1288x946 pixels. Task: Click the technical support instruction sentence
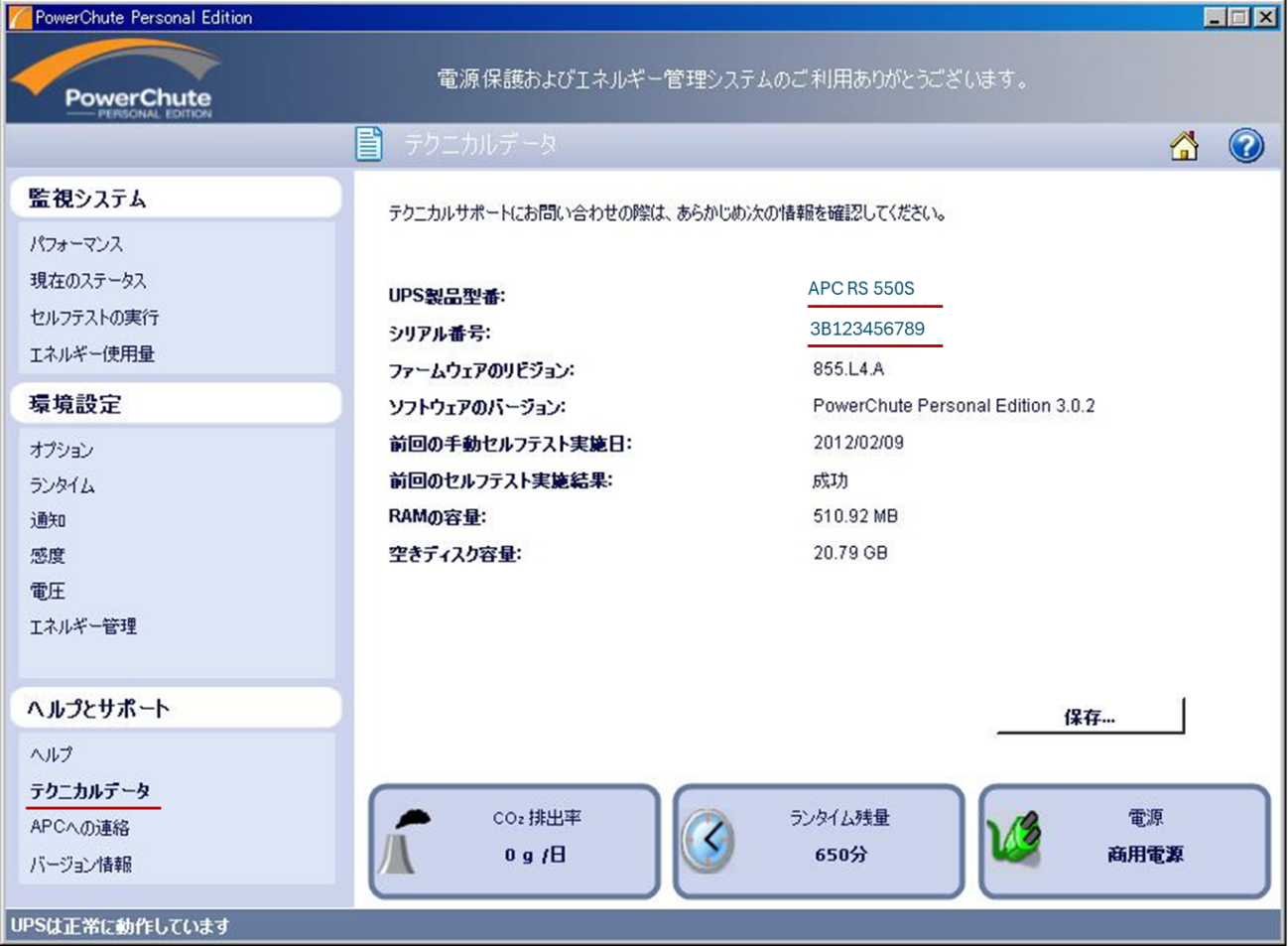click(667, 213)
